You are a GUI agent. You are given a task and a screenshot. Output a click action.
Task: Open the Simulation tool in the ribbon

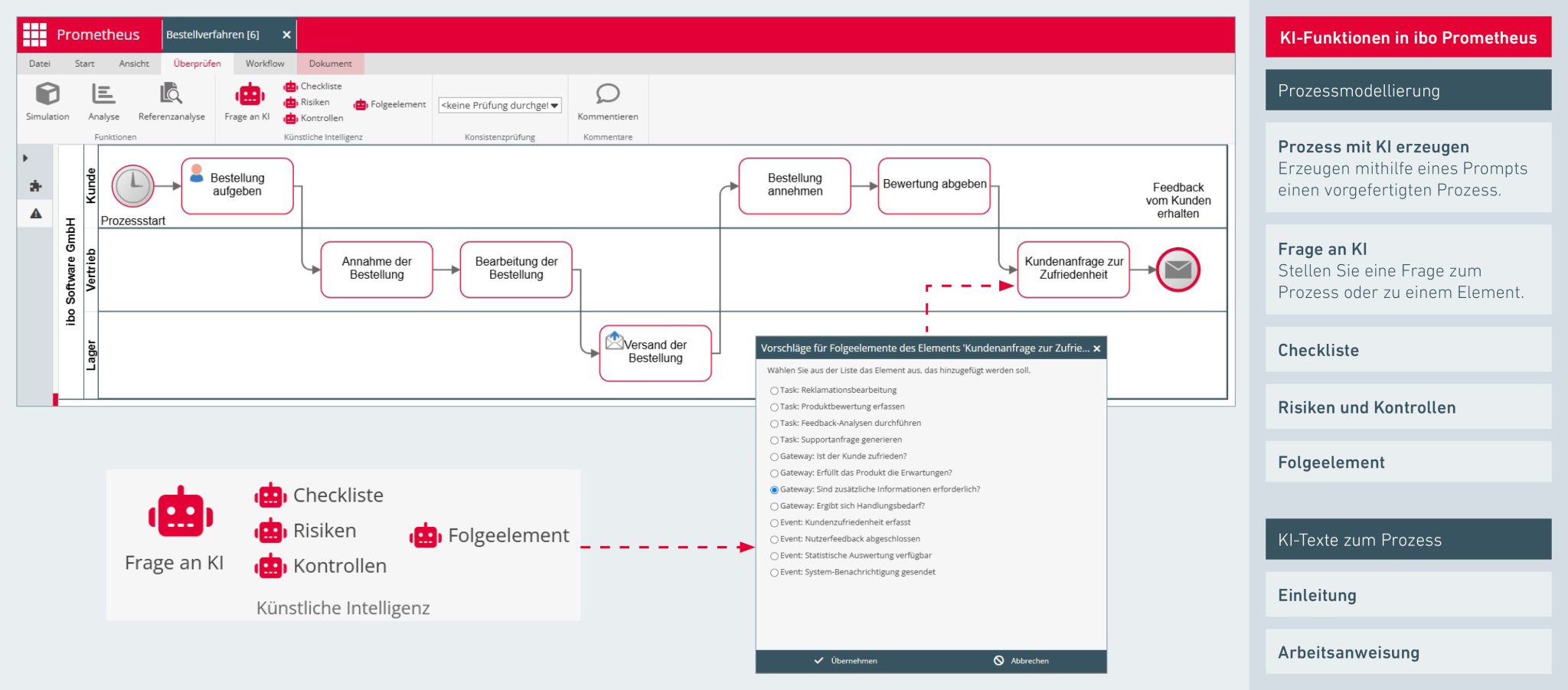(x=47, y=94)
